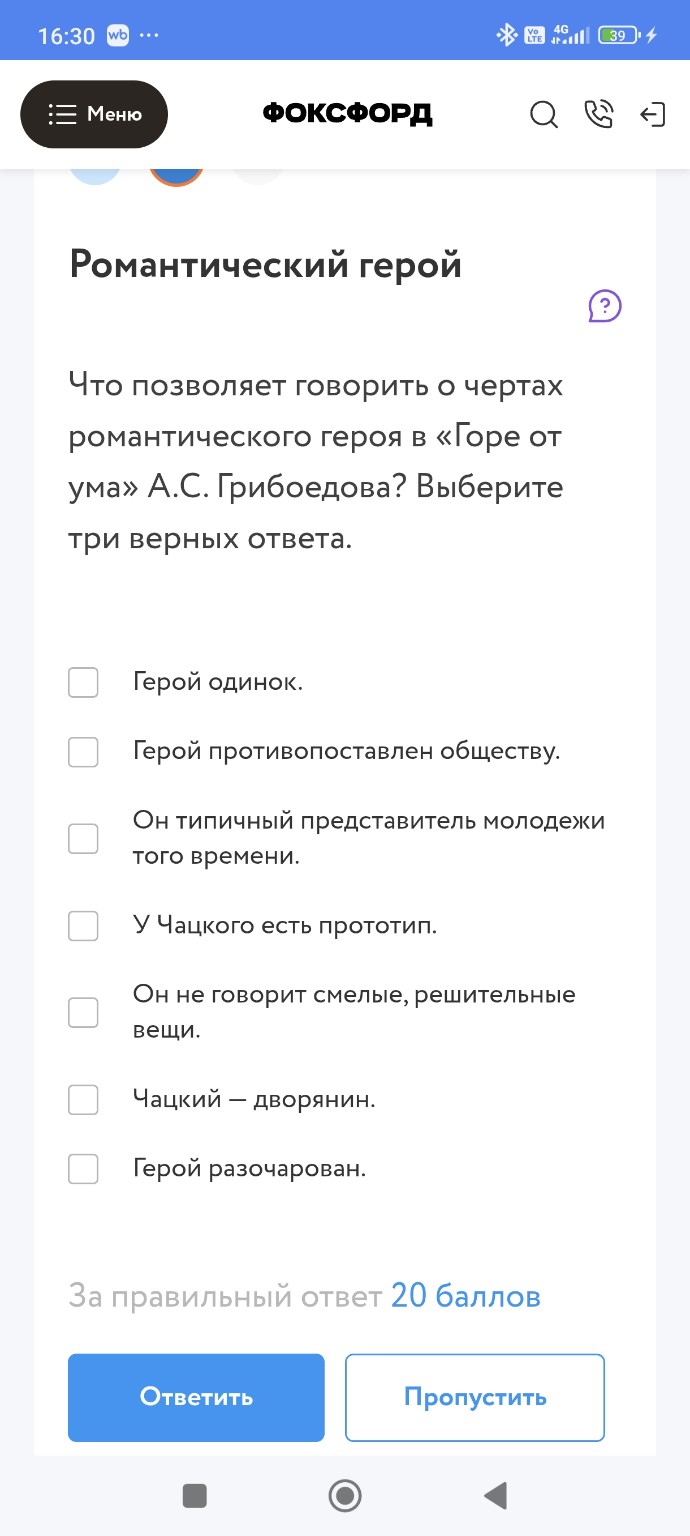Open the Меню menu
Screen dimensions: 690x1536
[x=94, y=114]
